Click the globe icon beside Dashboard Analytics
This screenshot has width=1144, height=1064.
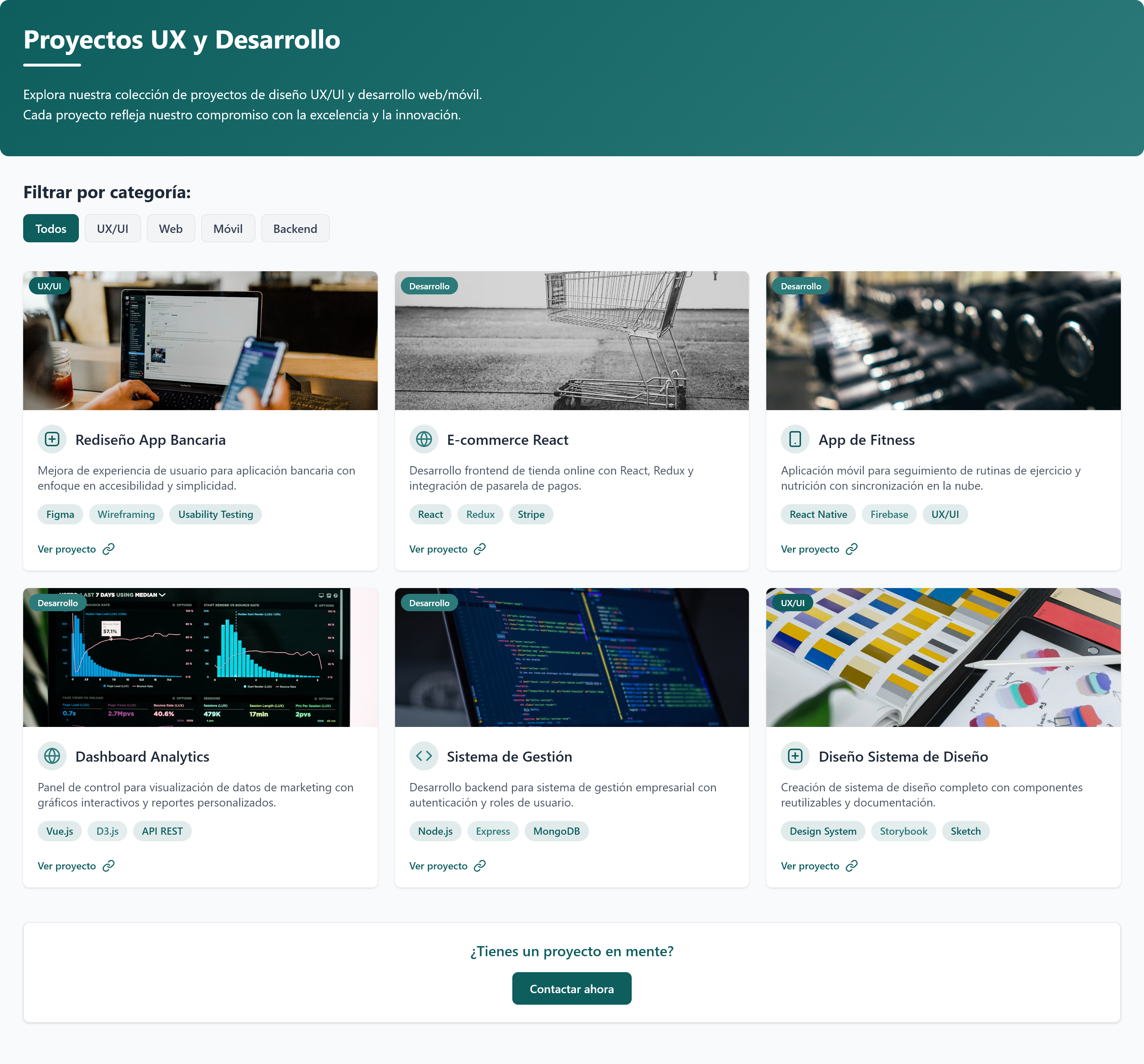(52, 756)
